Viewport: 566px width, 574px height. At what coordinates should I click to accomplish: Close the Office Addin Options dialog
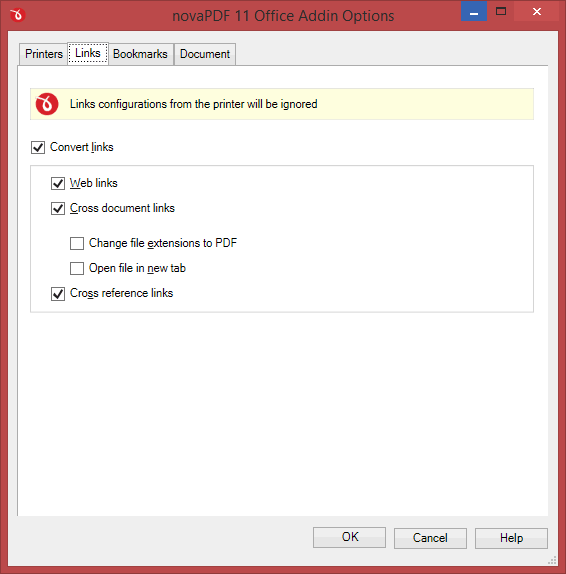click(x=537, y=11)
